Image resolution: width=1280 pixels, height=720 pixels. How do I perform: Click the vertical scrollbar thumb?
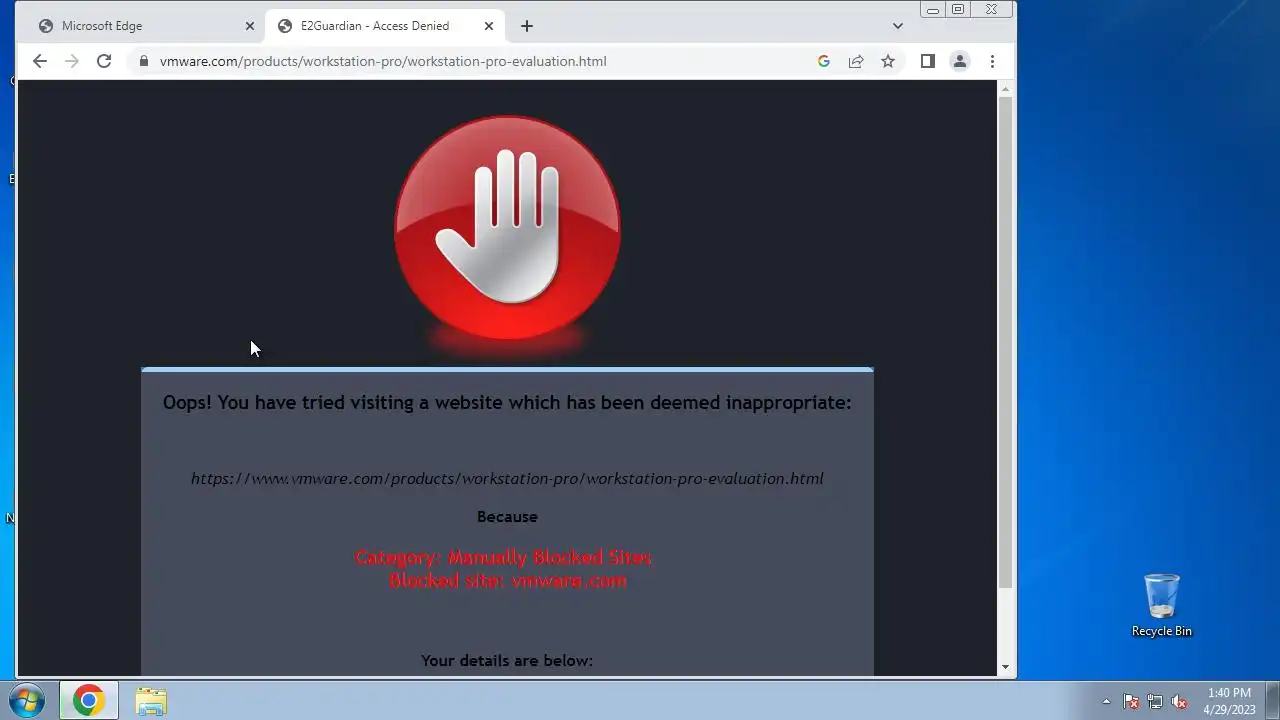coord(1006,342)
